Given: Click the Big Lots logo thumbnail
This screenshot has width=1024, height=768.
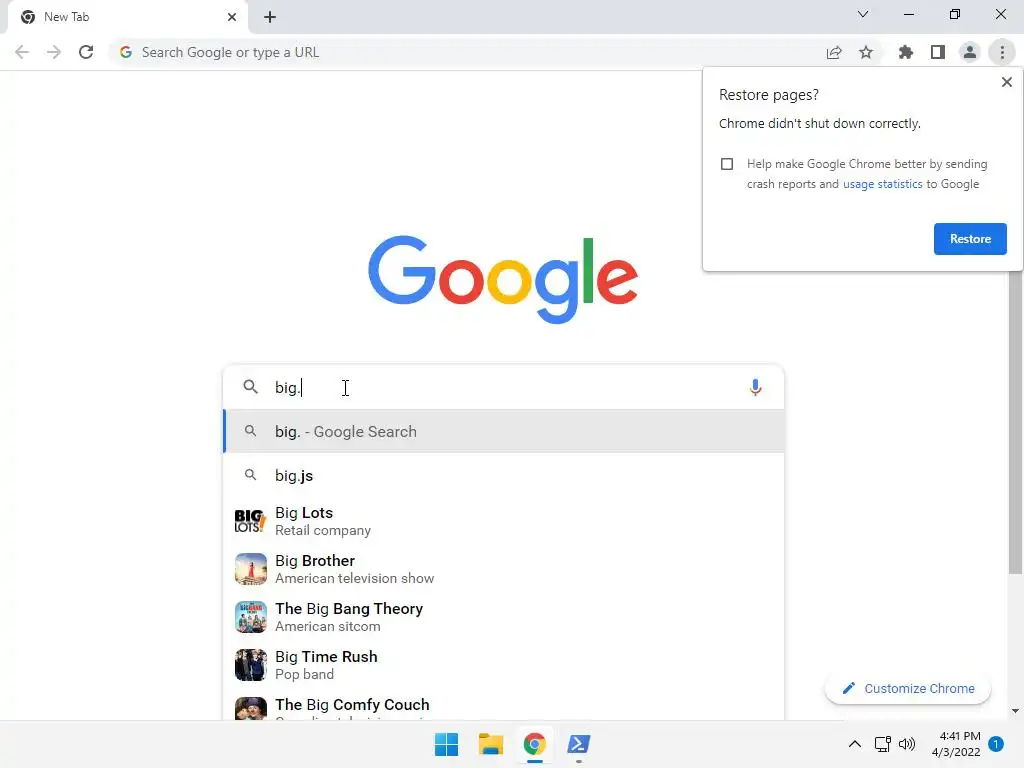Looking at the screenshot, I should point(250,521).
